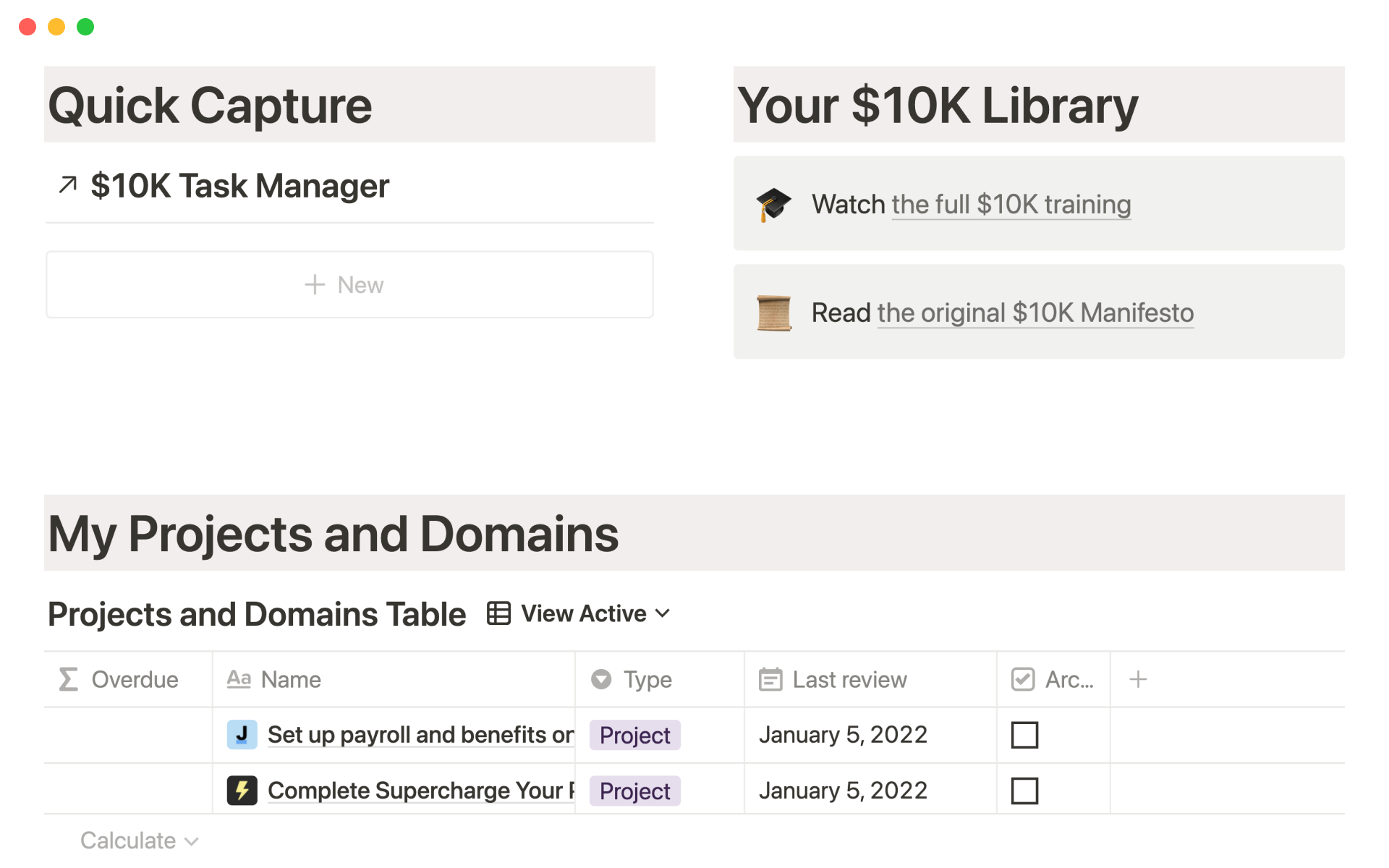1389x868 pixels.
Task: Click the blue J page icon
Action: pyautogui.click(x=242, y=735)
